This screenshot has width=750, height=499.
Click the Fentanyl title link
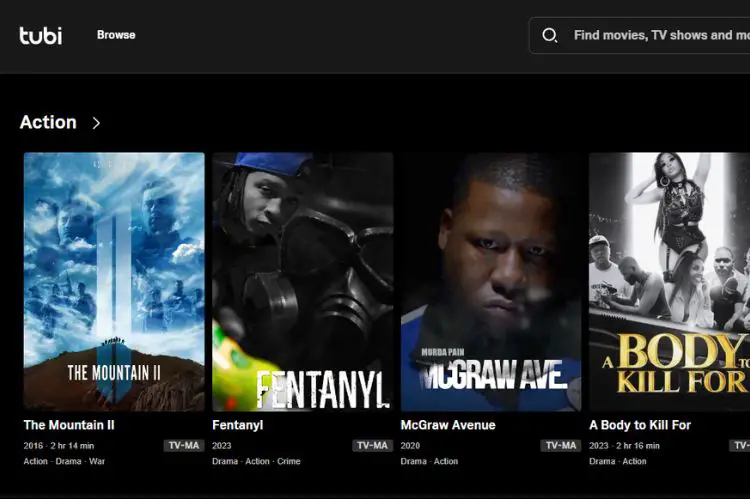click(x=238, y=425)
